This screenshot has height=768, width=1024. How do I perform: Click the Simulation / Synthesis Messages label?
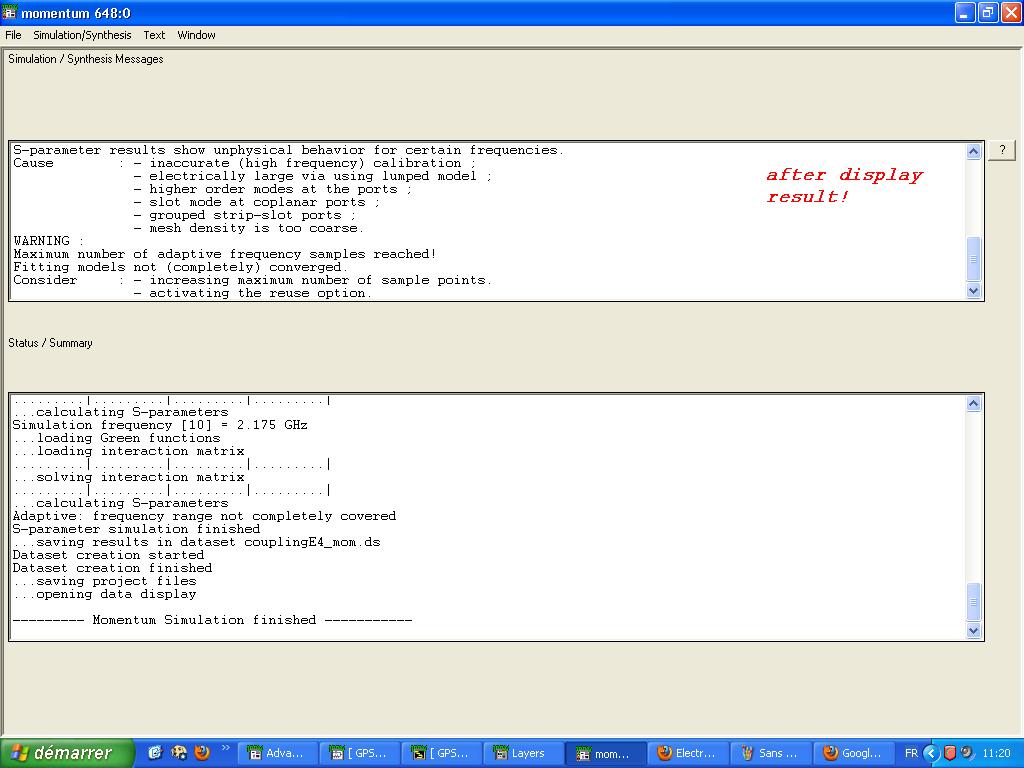pyautogui.click(x=86, y=59)
